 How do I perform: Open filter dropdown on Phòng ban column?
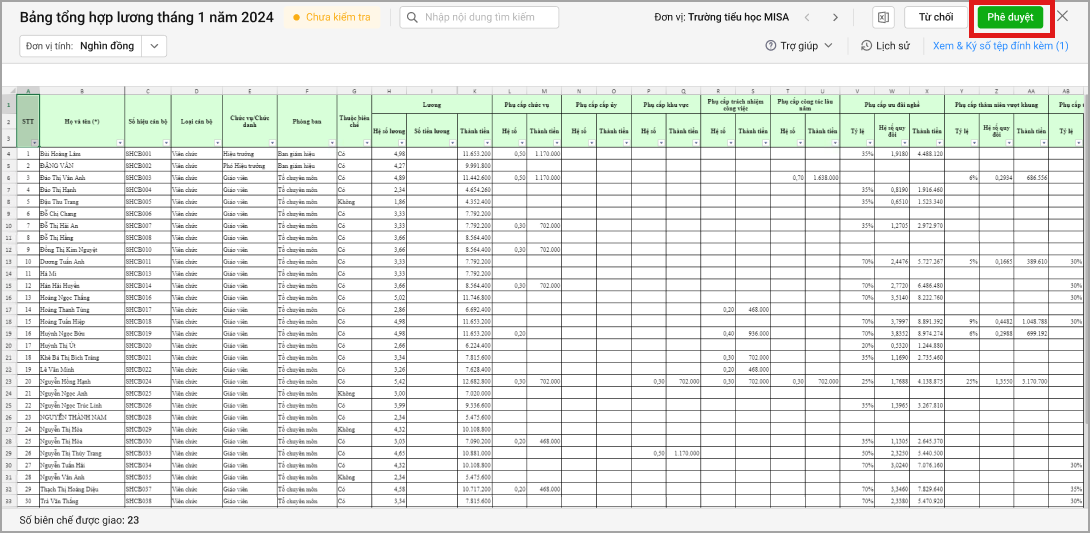[331, 143]
